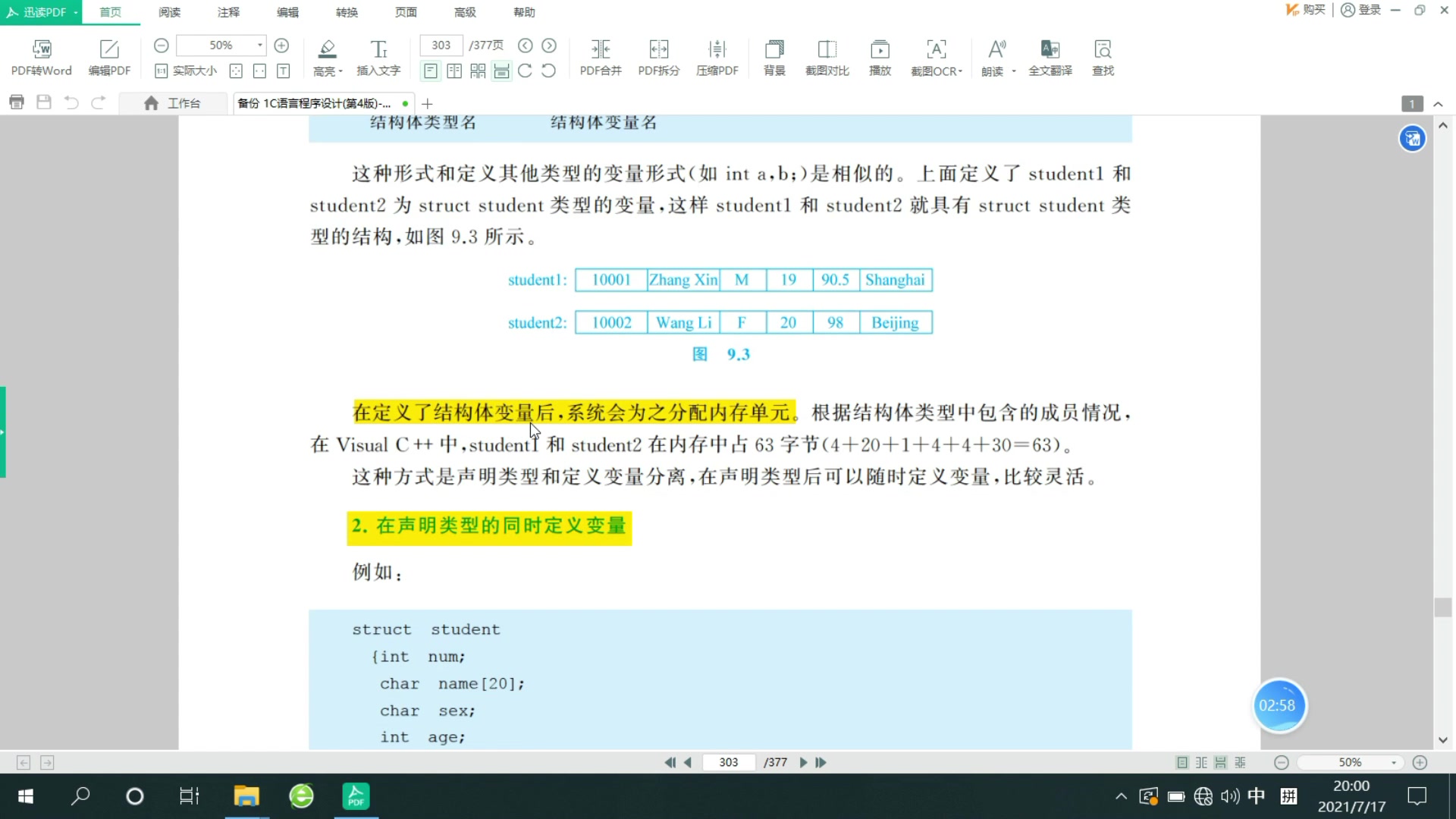Zoom out with the top toolbar minus icon
This screenshot has width=1456, height=819.
161,45
